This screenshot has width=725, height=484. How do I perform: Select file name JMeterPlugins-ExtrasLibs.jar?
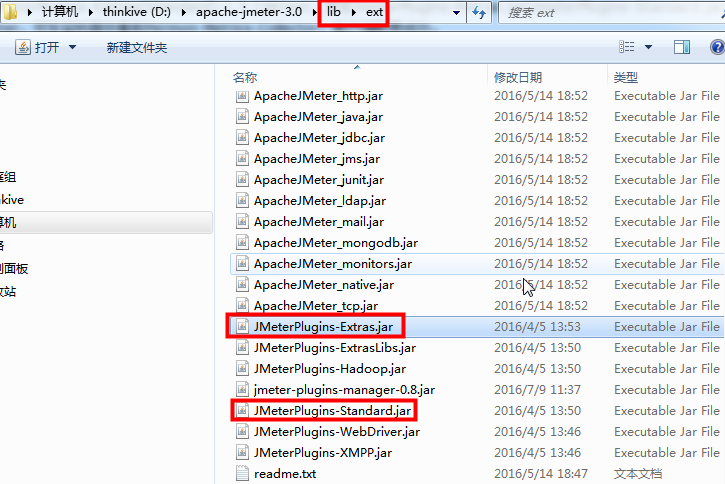(x=335, y=348)
